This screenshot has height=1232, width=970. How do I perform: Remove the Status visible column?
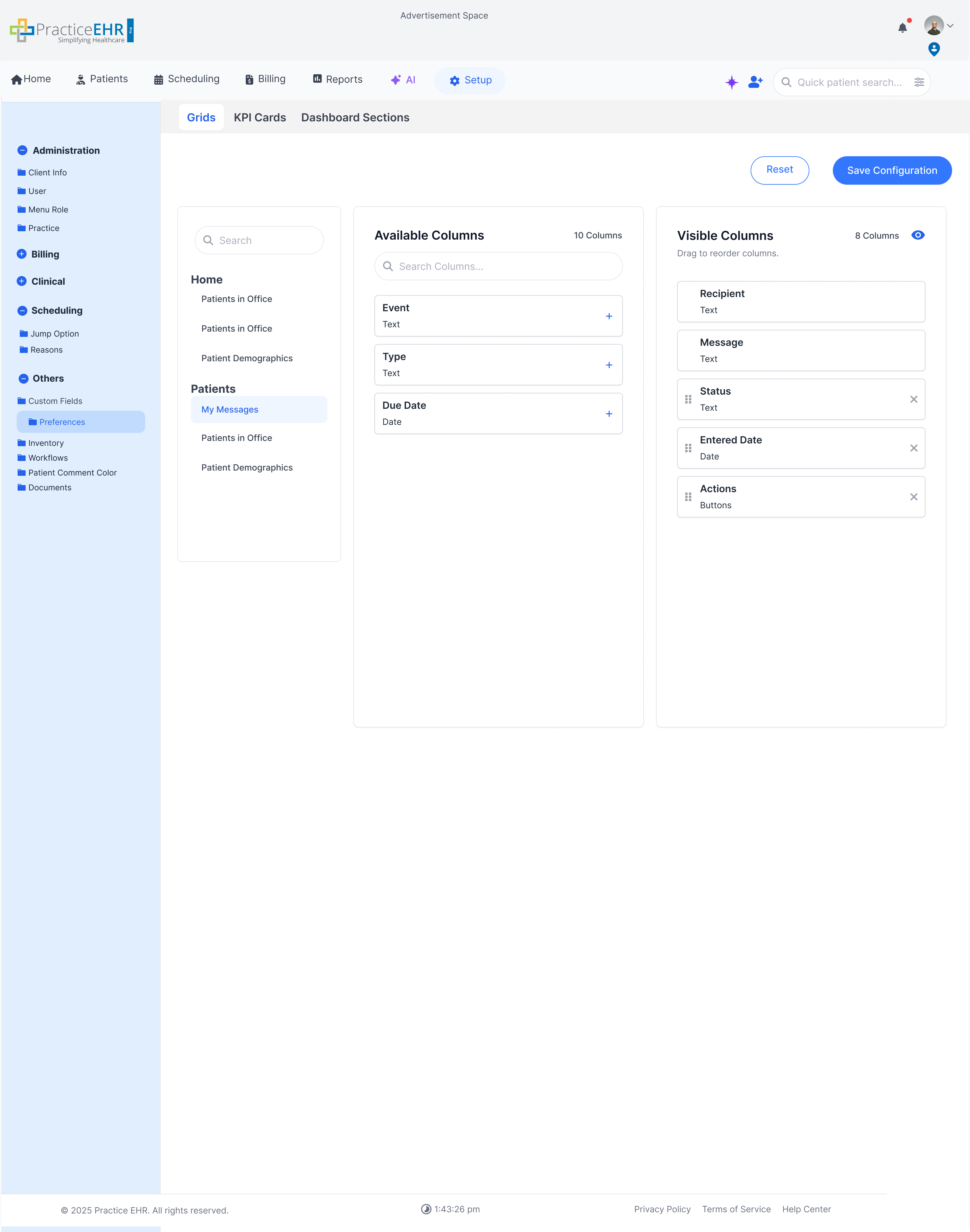pyautogui.click(x=913, y=399)
